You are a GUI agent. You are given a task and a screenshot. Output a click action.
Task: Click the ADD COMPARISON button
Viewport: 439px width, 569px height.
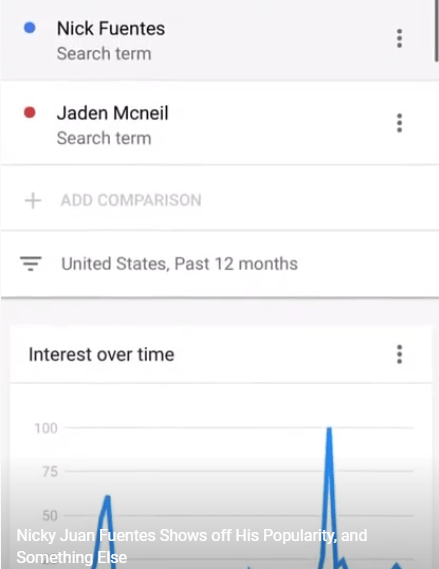point(131,200)
